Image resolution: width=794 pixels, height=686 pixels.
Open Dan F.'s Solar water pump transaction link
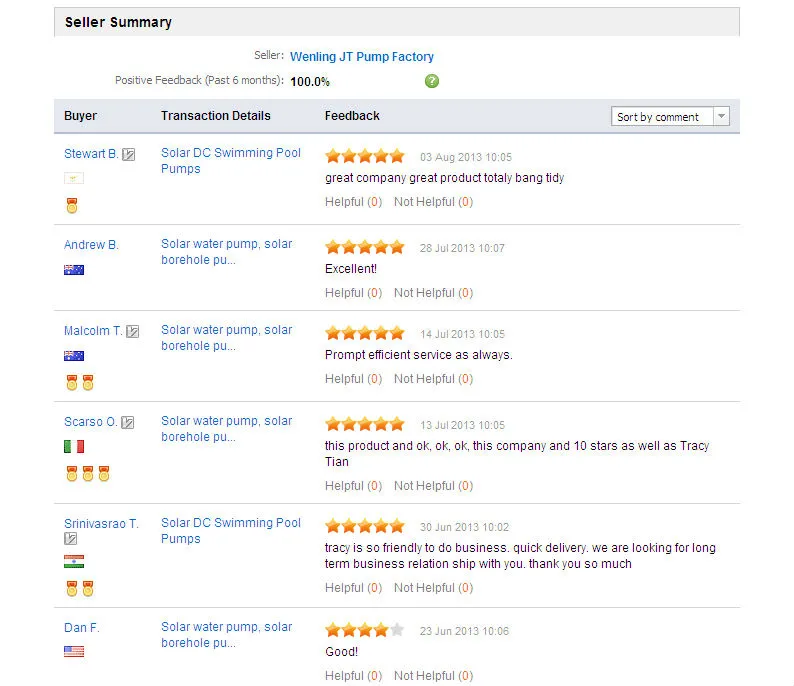[227, 635]
